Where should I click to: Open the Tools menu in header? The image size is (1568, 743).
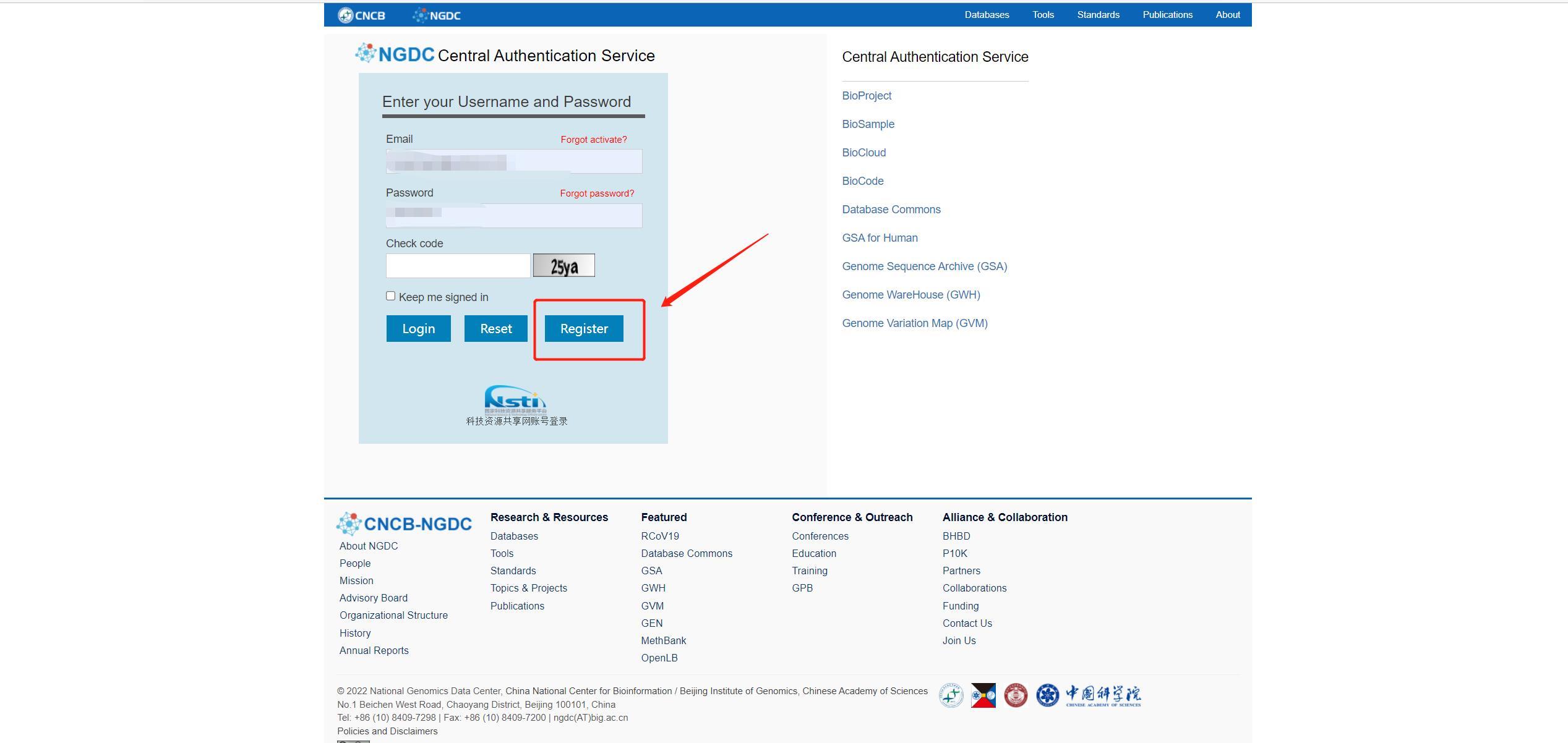(1043, 15)
